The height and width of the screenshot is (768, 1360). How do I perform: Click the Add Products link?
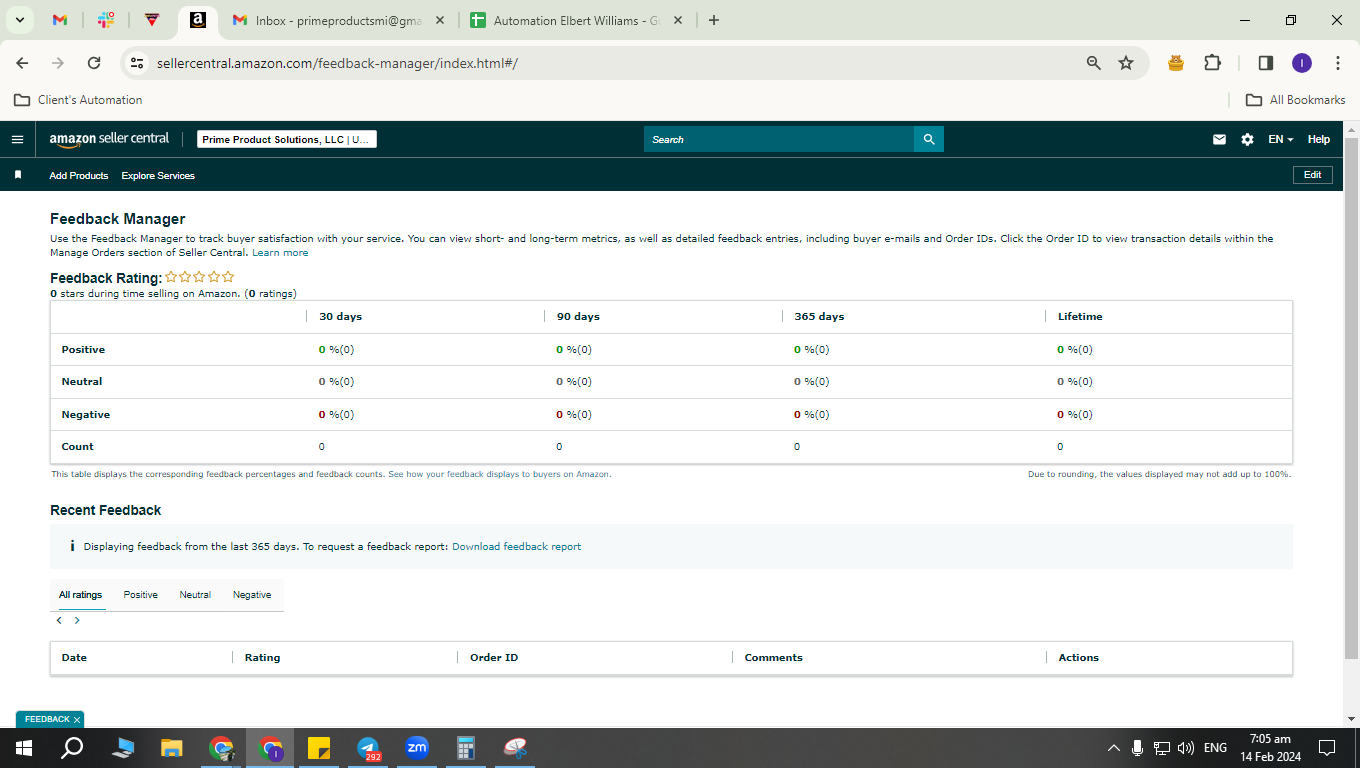click(x=79, y=175)
